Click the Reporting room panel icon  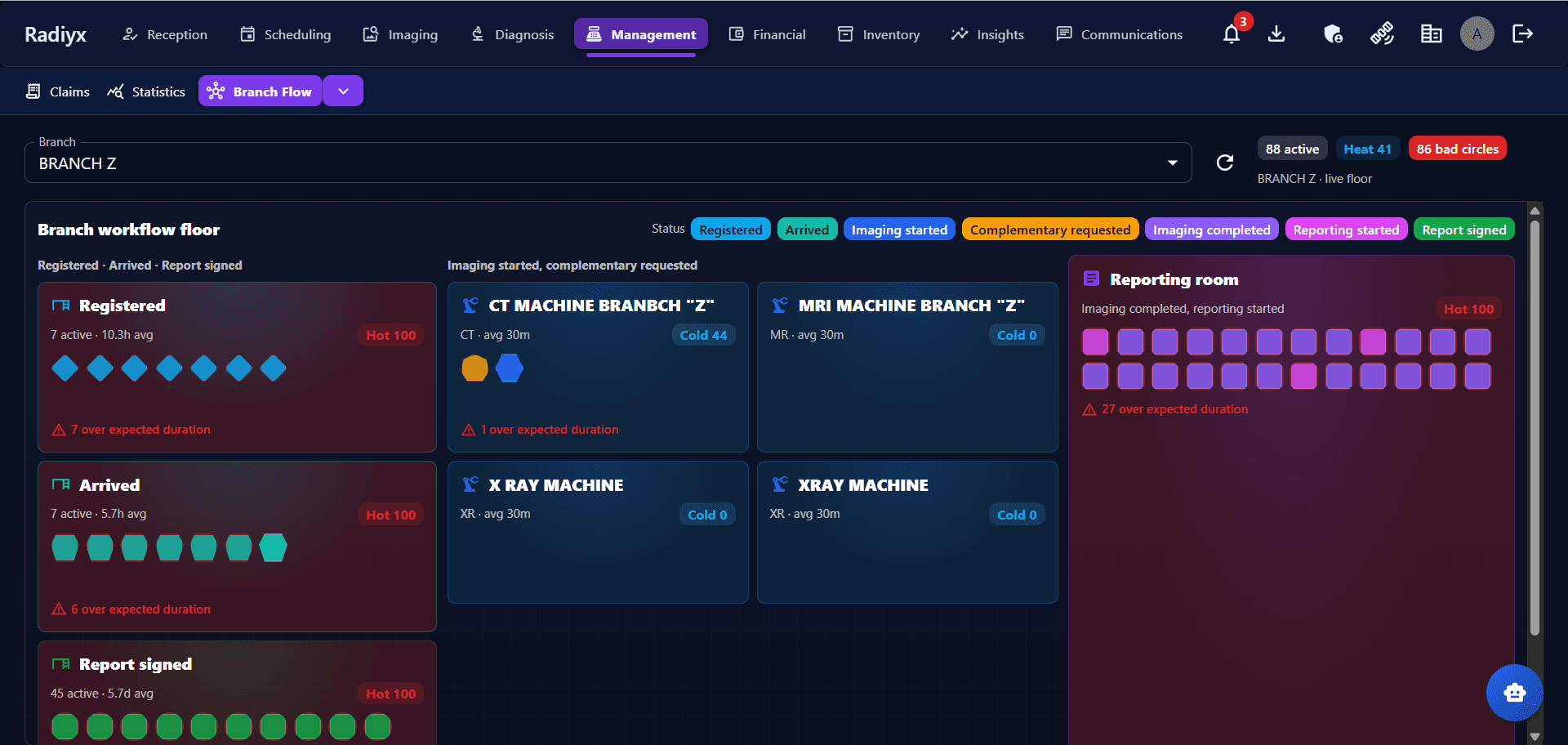click(x=1091, y=279)
